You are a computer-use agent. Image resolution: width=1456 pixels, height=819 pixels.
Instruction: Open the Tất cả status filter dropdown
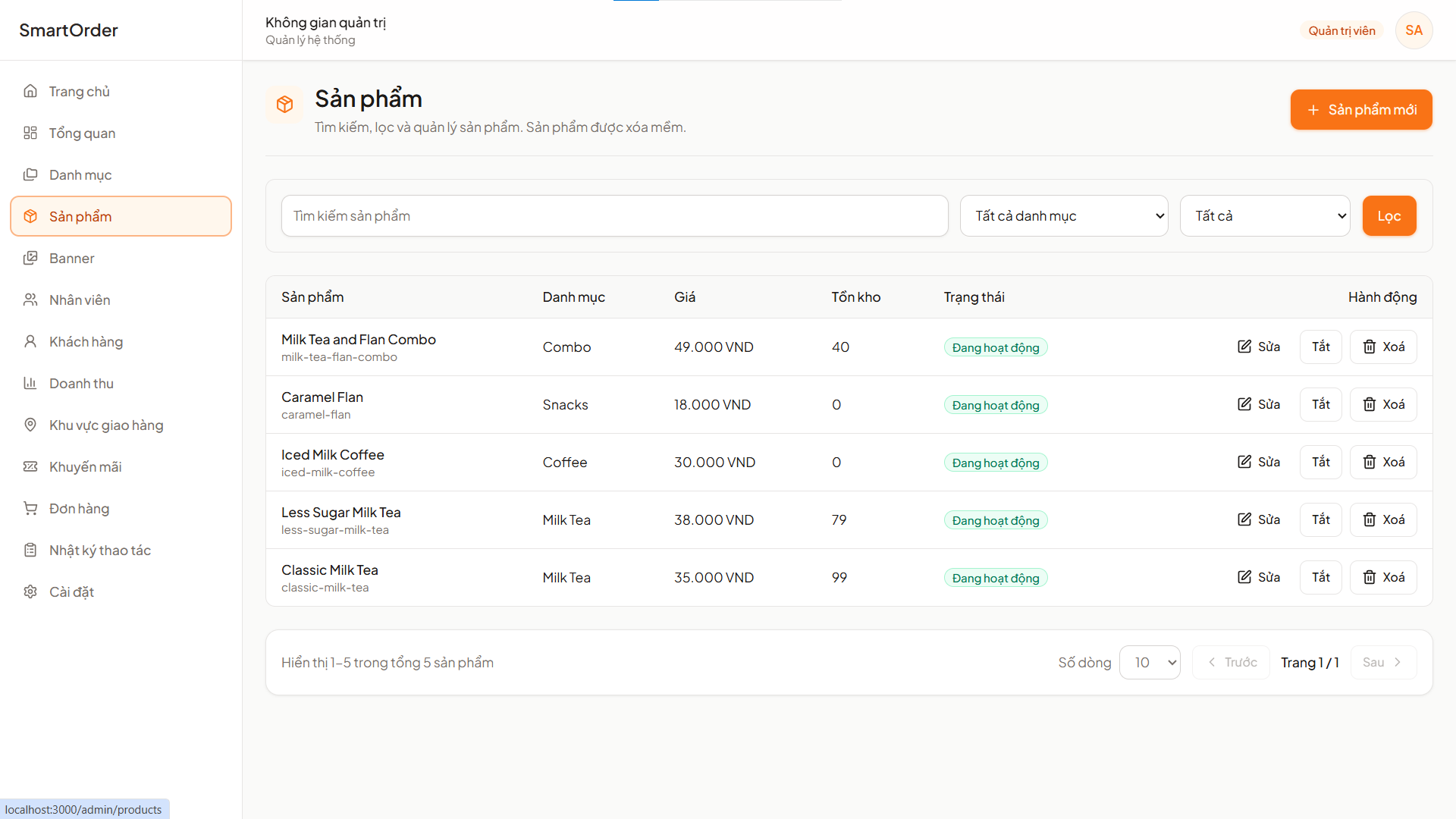point(1265,216)
